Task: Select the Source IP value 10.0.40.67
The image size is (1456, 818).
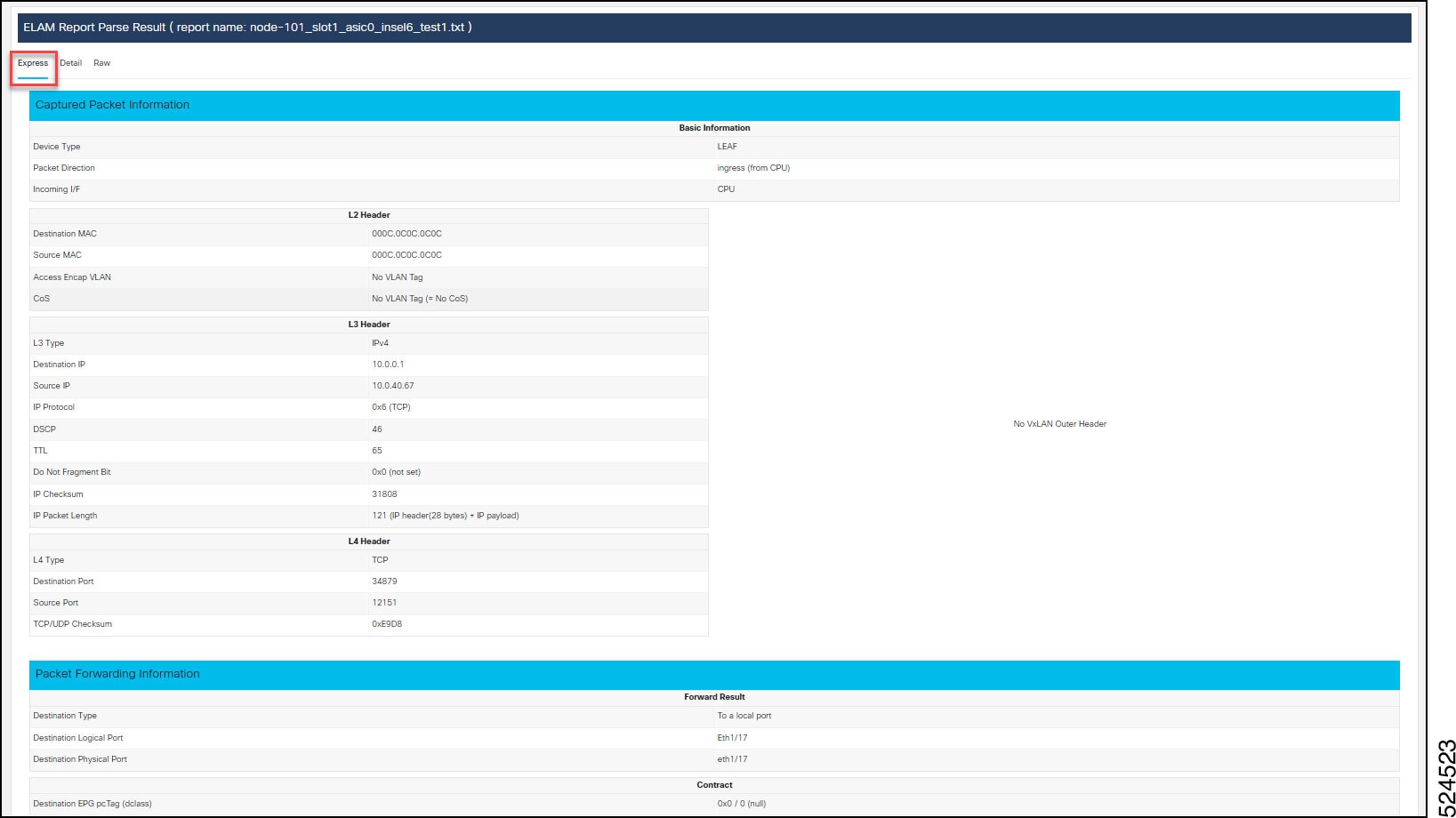Action: coord(393,386)
